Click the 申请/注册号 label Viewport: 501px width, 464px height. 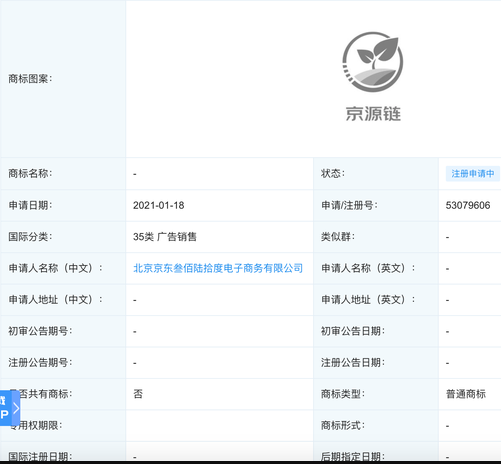[x=349, y=205]
